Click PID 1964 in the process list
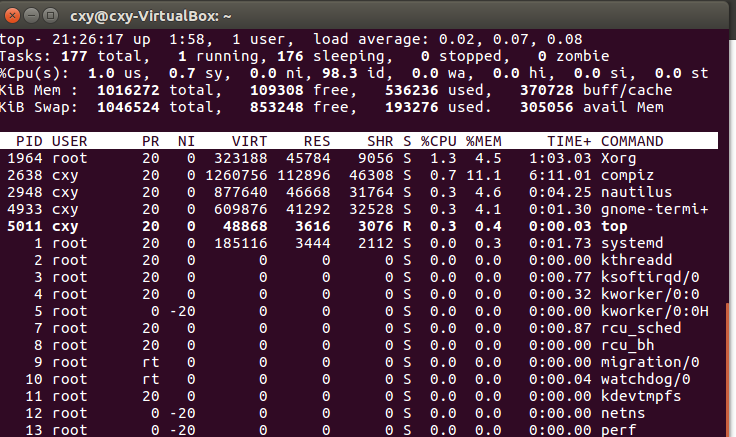This screenshot has height=437, width=736. (x=24, y=158)
